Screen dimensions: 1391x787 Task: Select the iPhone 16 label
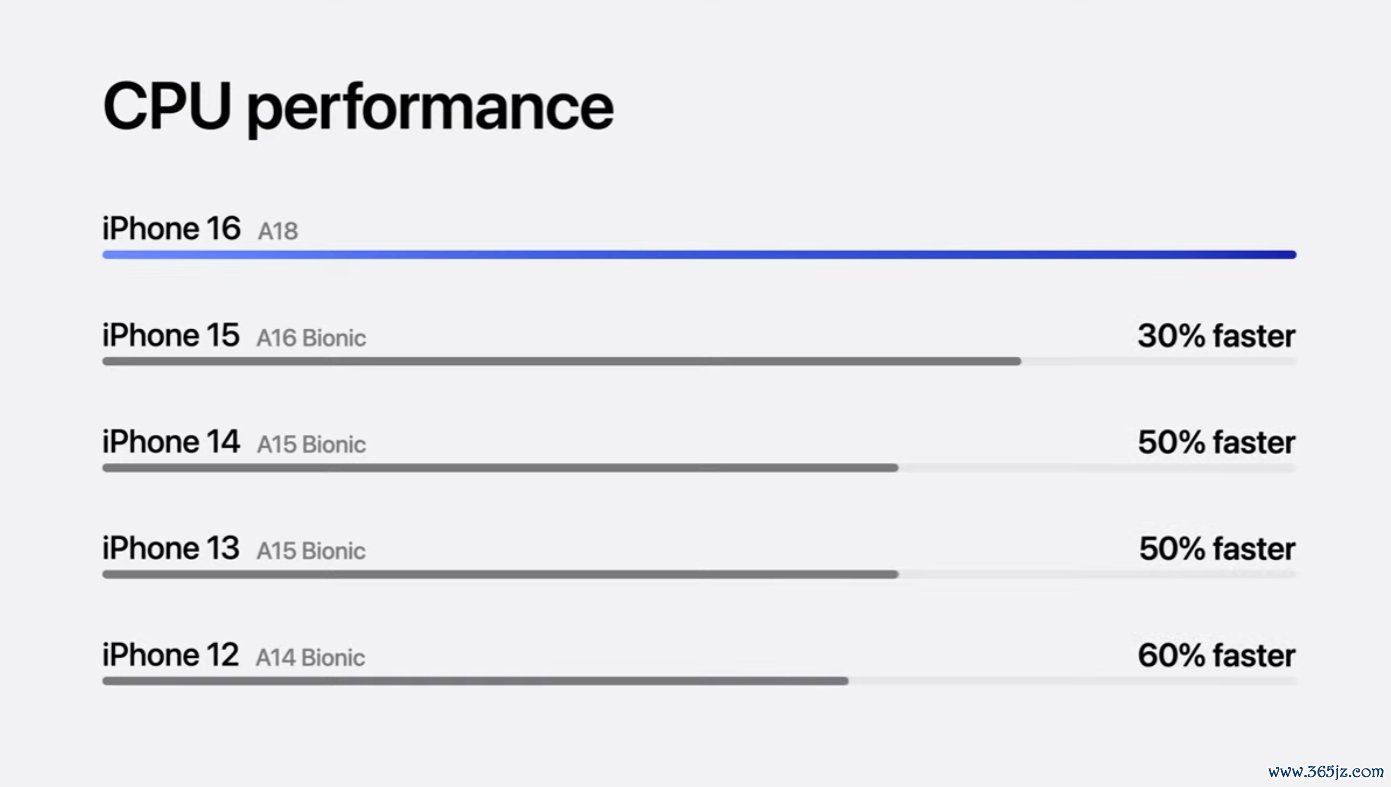pos(171,229)
